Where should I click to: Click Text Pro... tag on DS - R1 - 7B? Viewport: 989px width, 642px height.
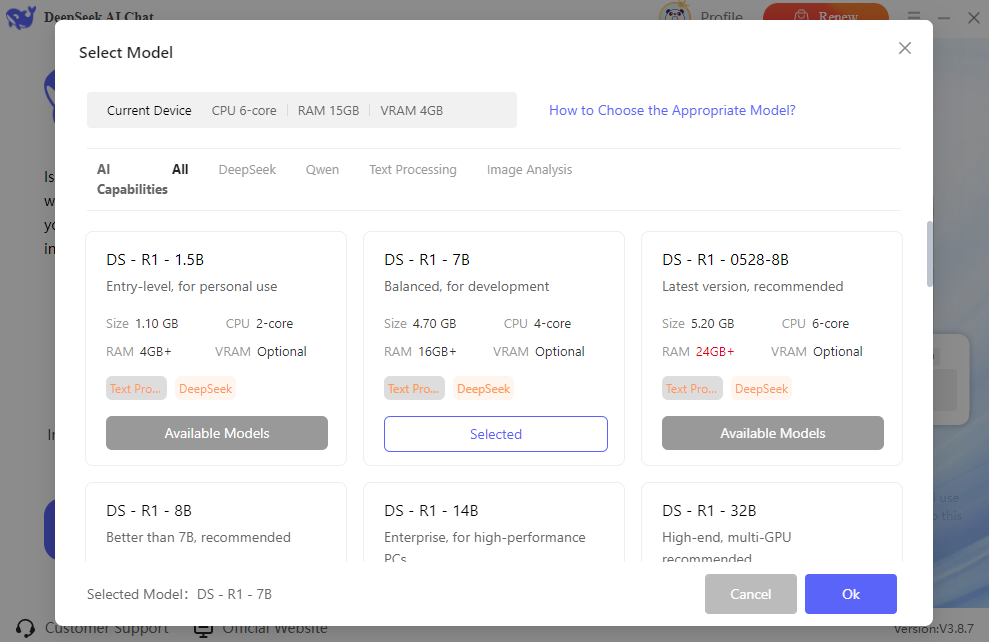pyautogui.click(x=414, y=388)
